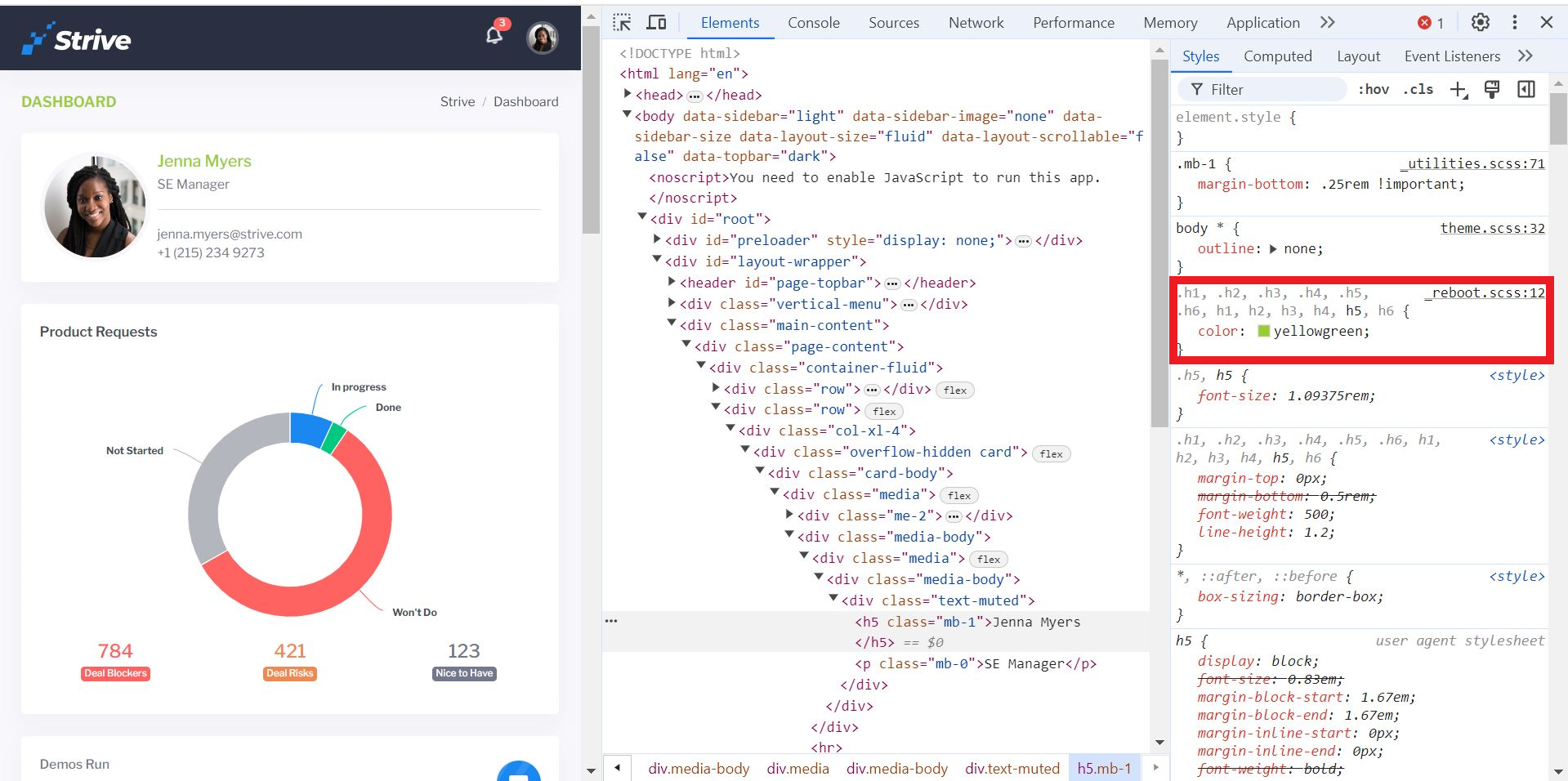This screenshot has height=781, width=1568.
Task: Show more DevTools panel tabs
Action: tap(1327, 23)
